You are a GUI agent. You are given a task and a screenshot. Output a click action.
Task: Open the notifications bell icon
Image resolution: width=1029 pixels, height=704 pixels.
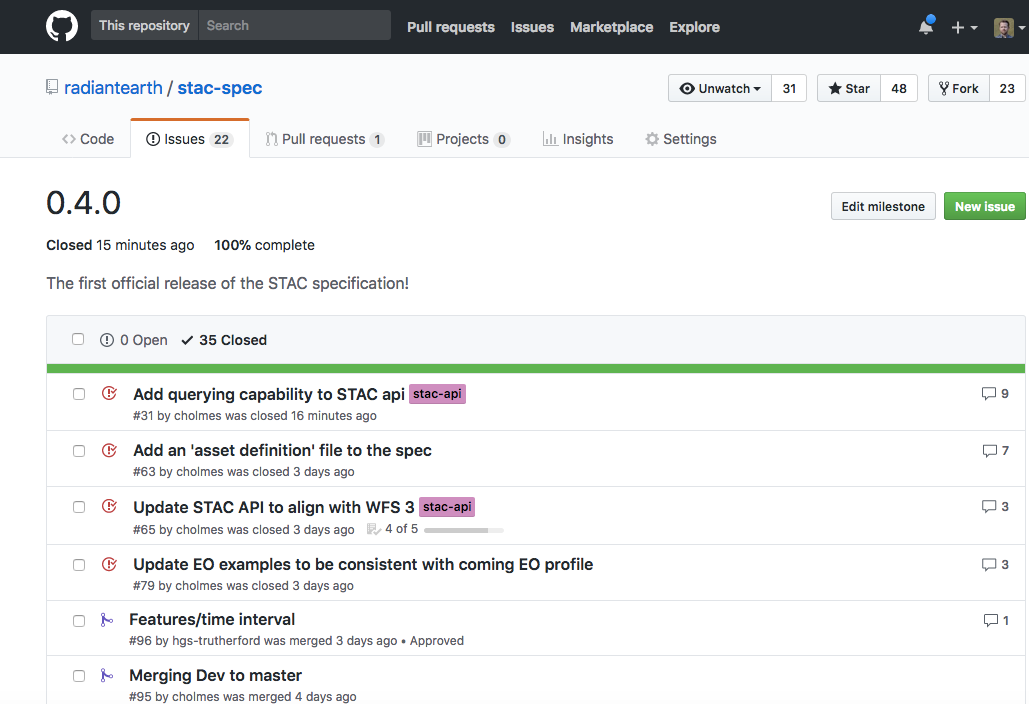click(x=926, y=26)
